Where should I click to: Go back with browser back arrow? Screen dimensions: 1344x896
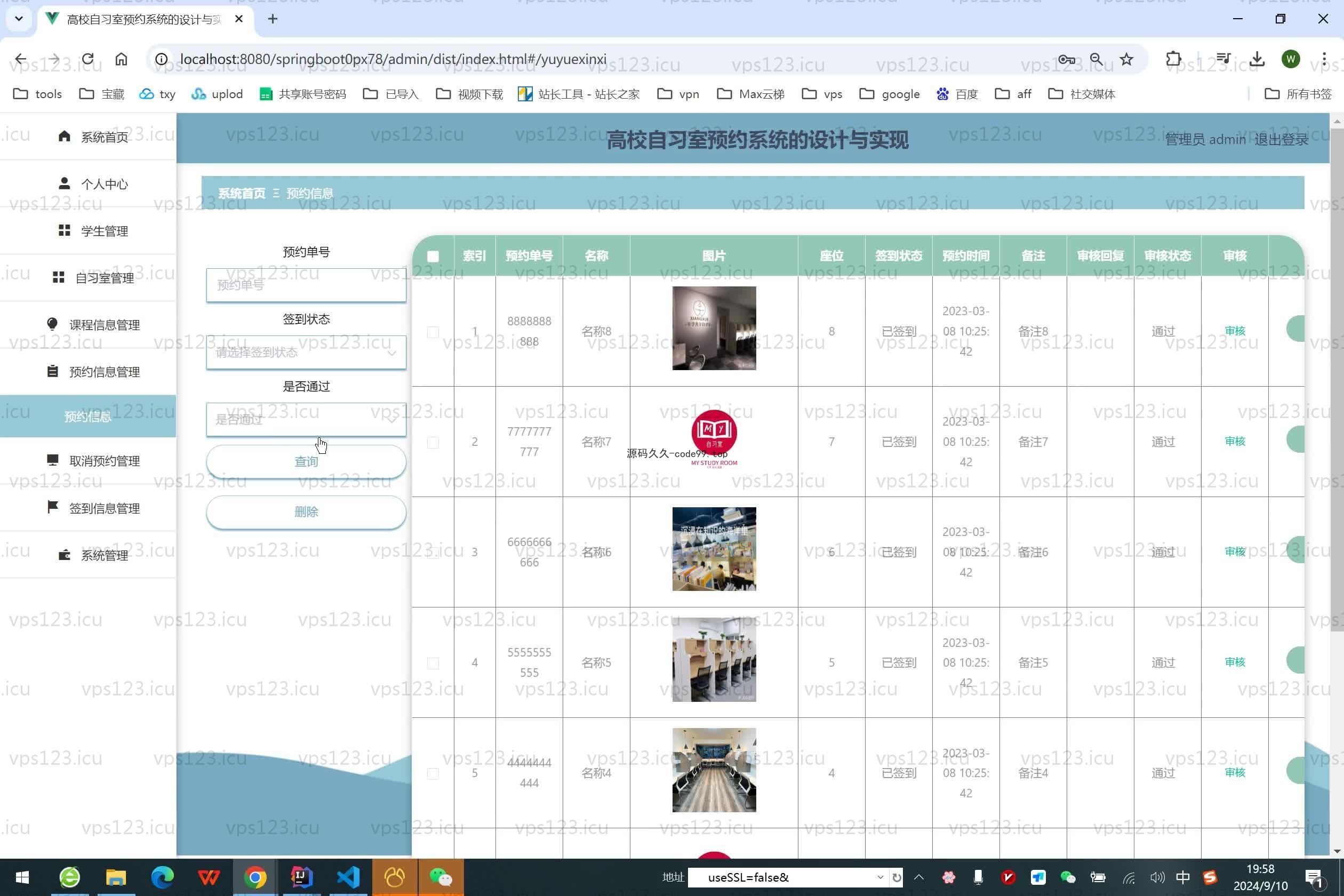click(21, 59)
